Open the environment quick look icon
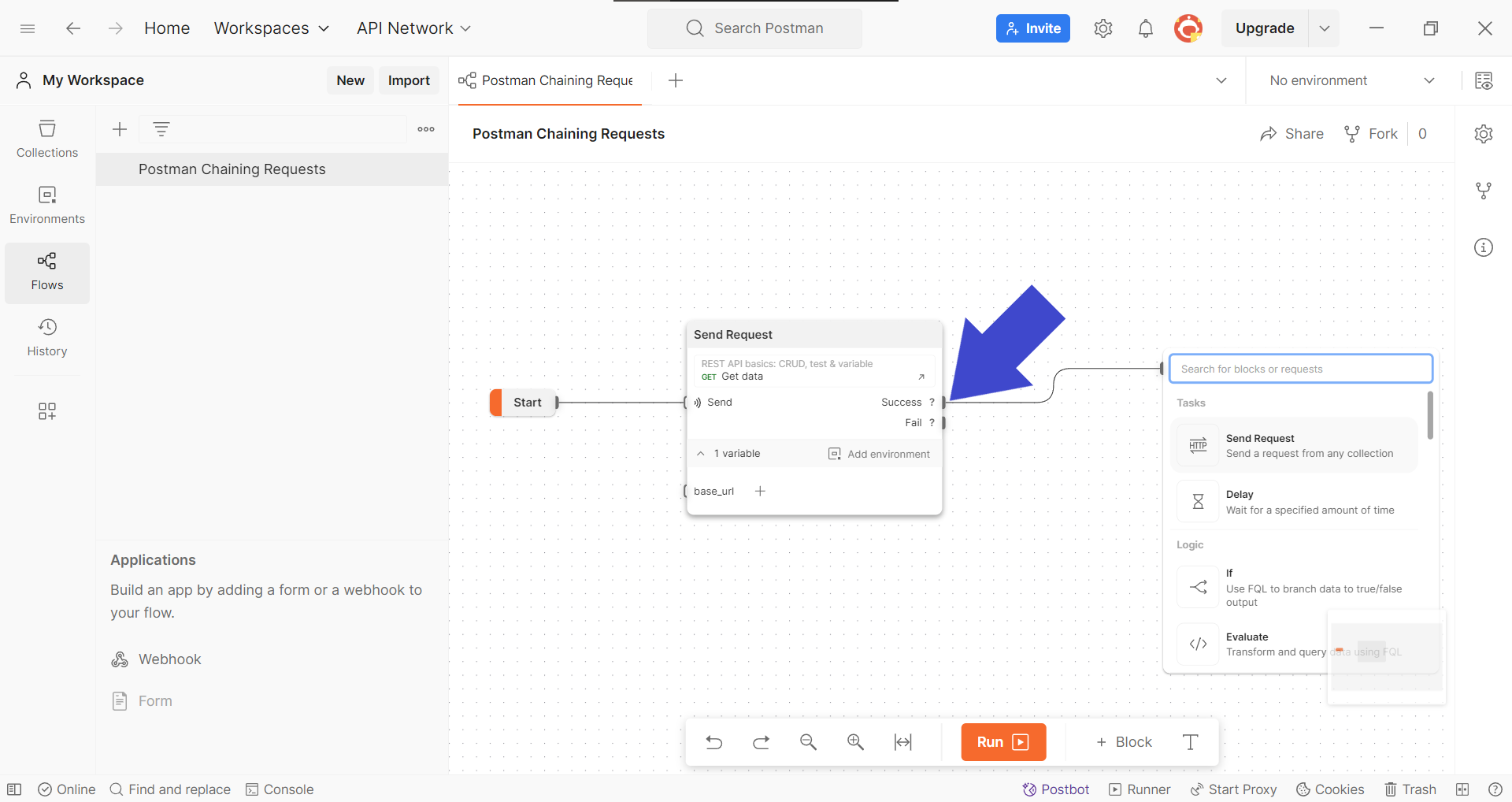1512x802 pixels. pyautogui.click(x=1484, y=80)
